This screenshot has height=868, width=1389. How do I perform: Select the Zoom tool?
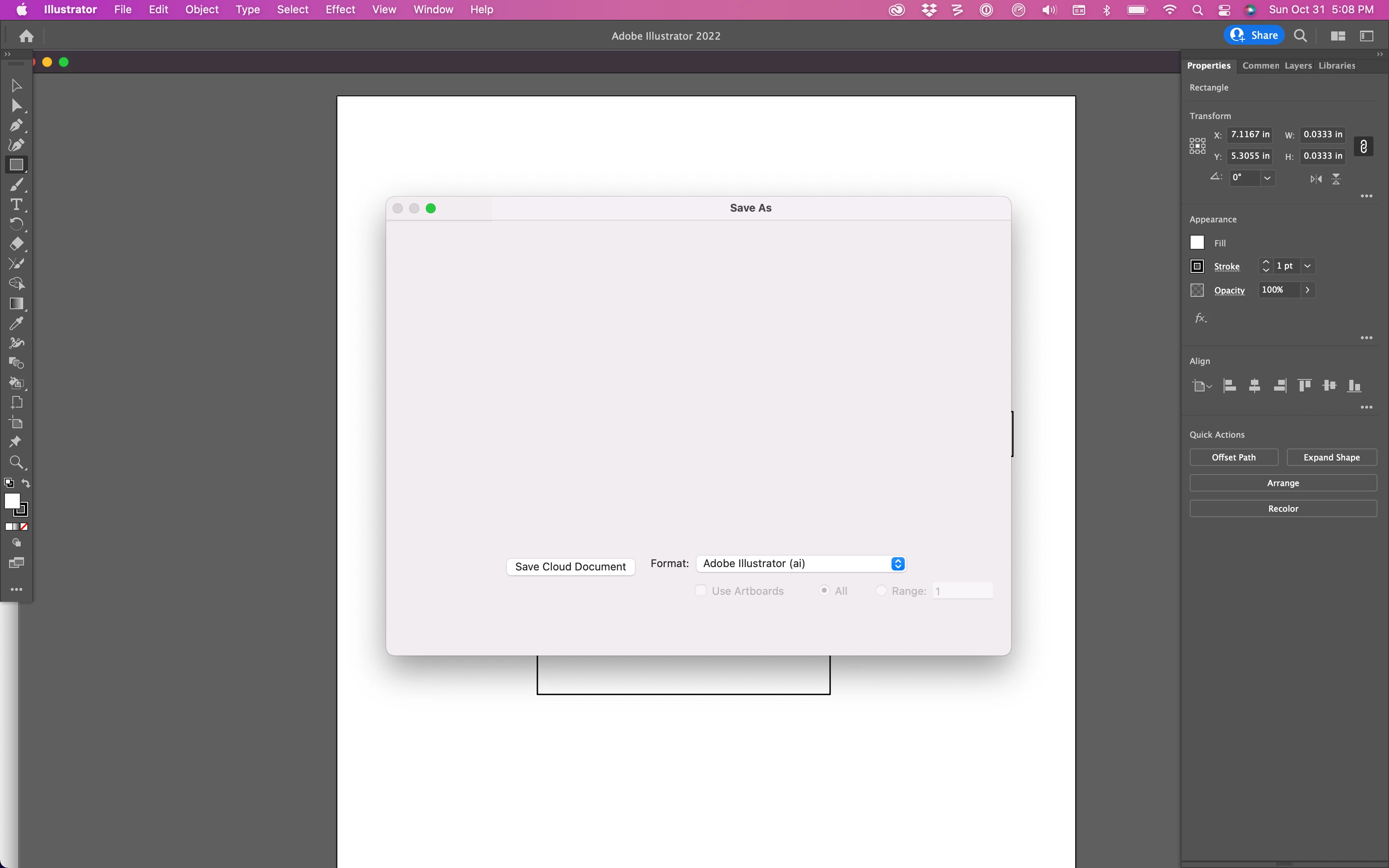point(16,462)
